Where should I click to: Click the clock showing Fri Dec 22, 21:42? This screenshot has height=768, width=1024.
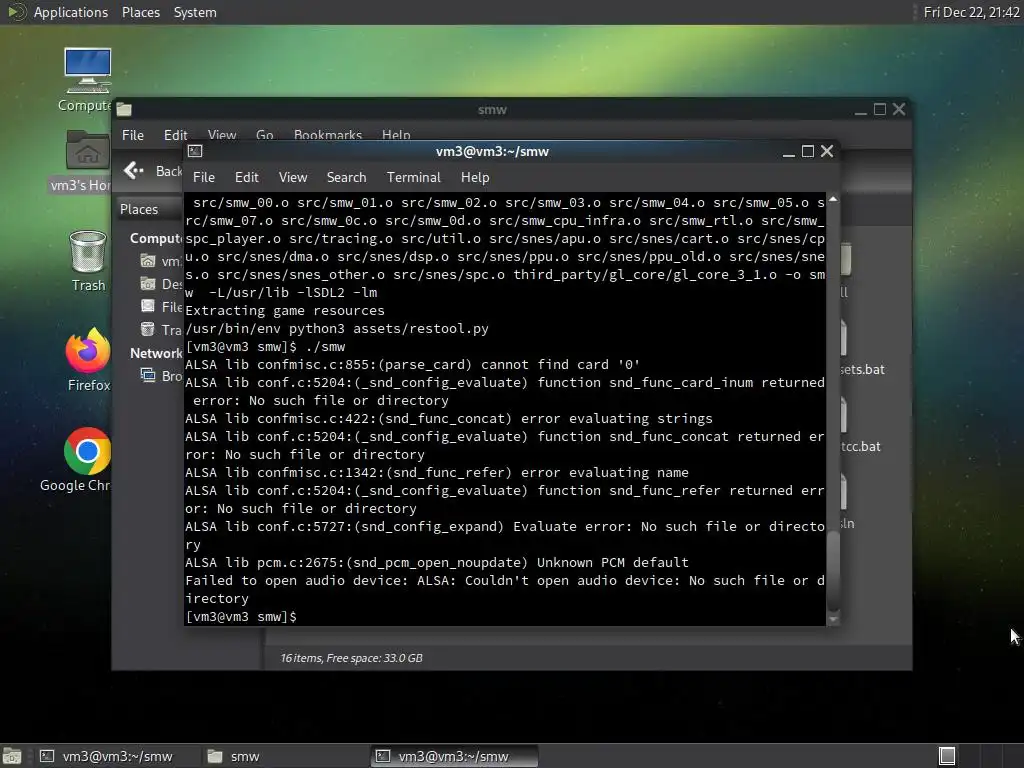[x=971, y=12]
